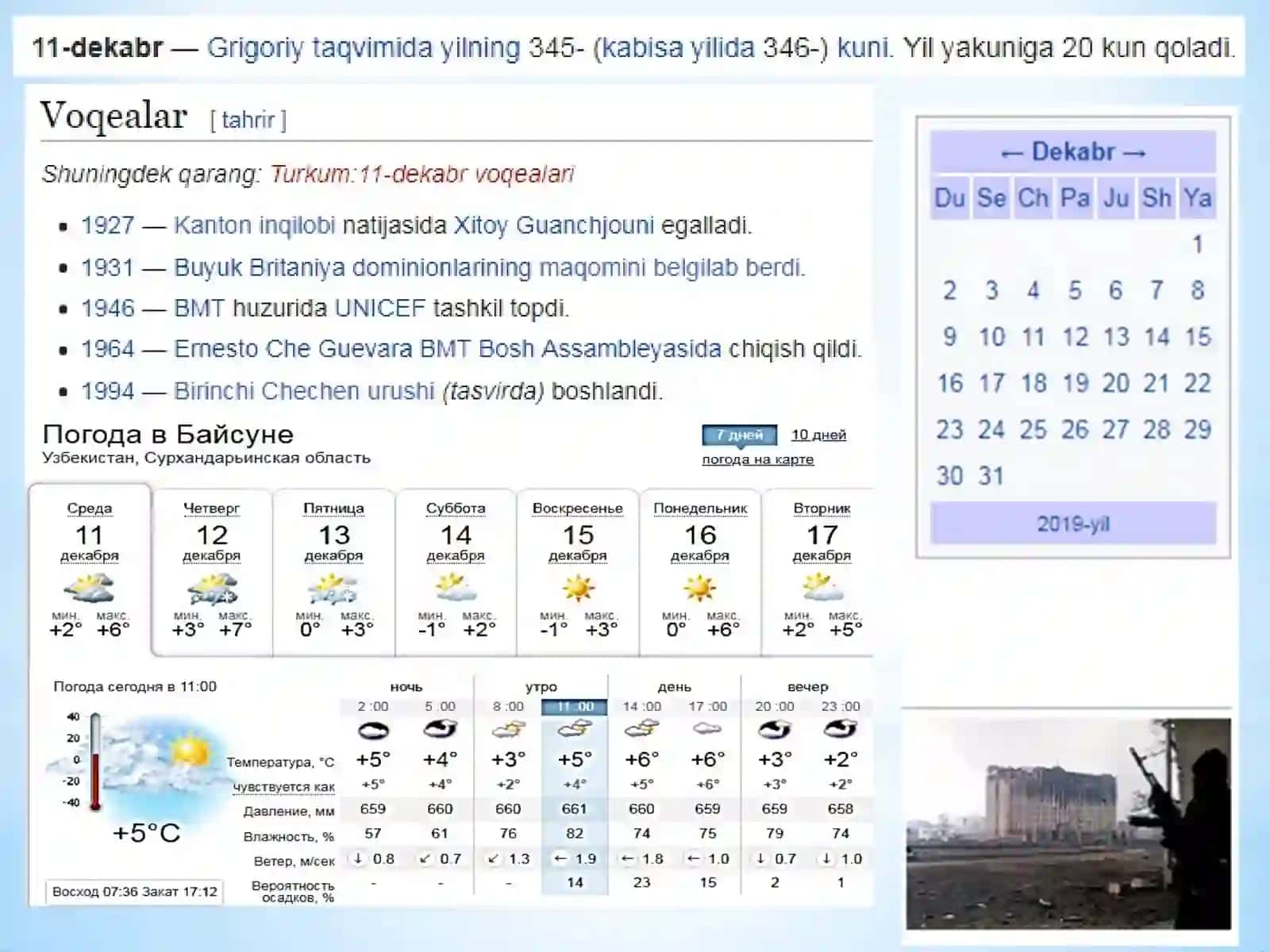This screenshot has width=1270, height=952.
Task: Click the thermometer graphic showing +5°C
Action: click(x=95, y=762)
